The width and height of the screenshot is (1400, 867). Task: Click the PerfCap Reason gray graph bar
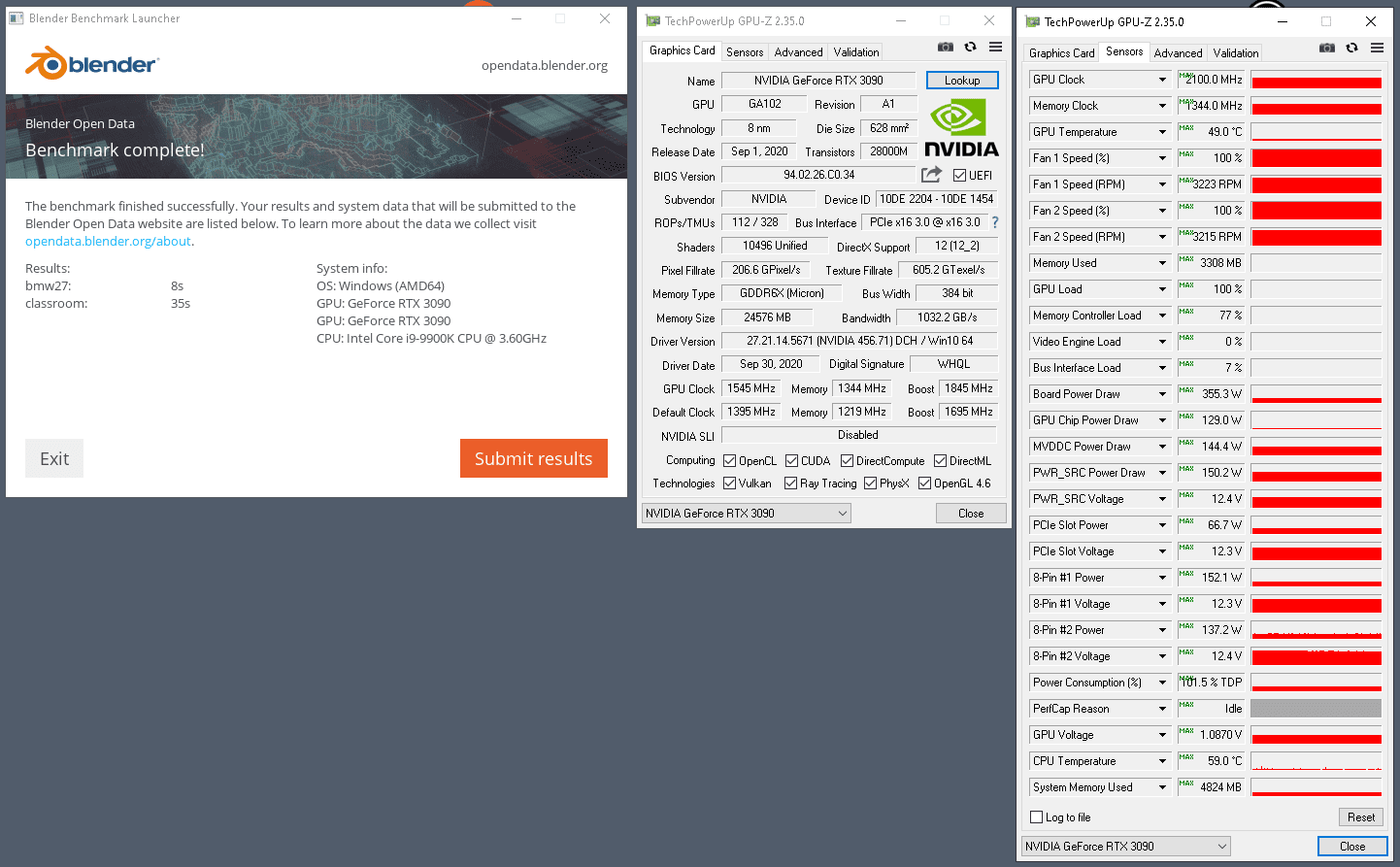pyautogui.click(x=1317, y=709)
